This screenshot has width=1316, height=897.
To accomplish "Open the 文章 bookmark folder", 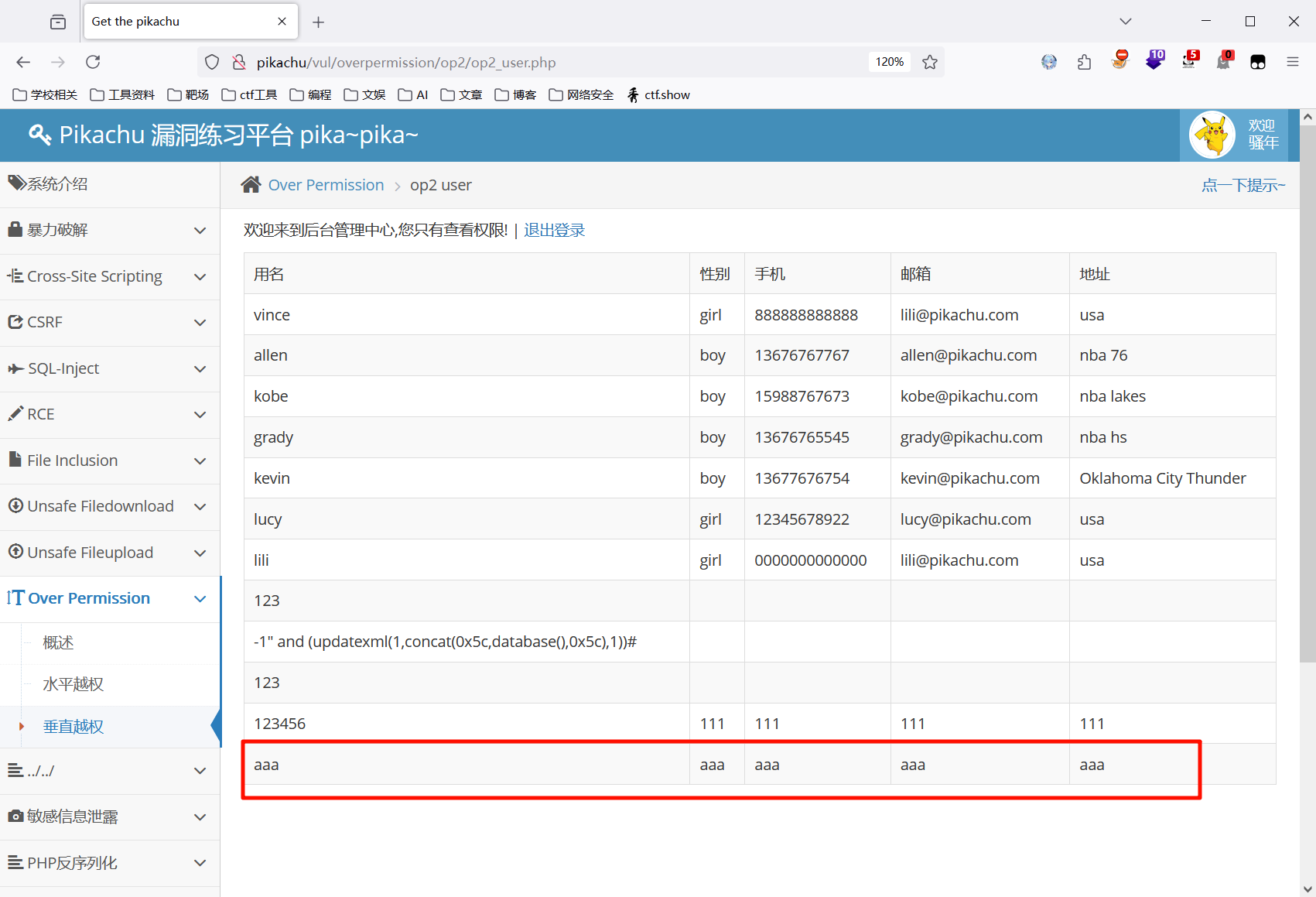I will (x=461, y=94).
